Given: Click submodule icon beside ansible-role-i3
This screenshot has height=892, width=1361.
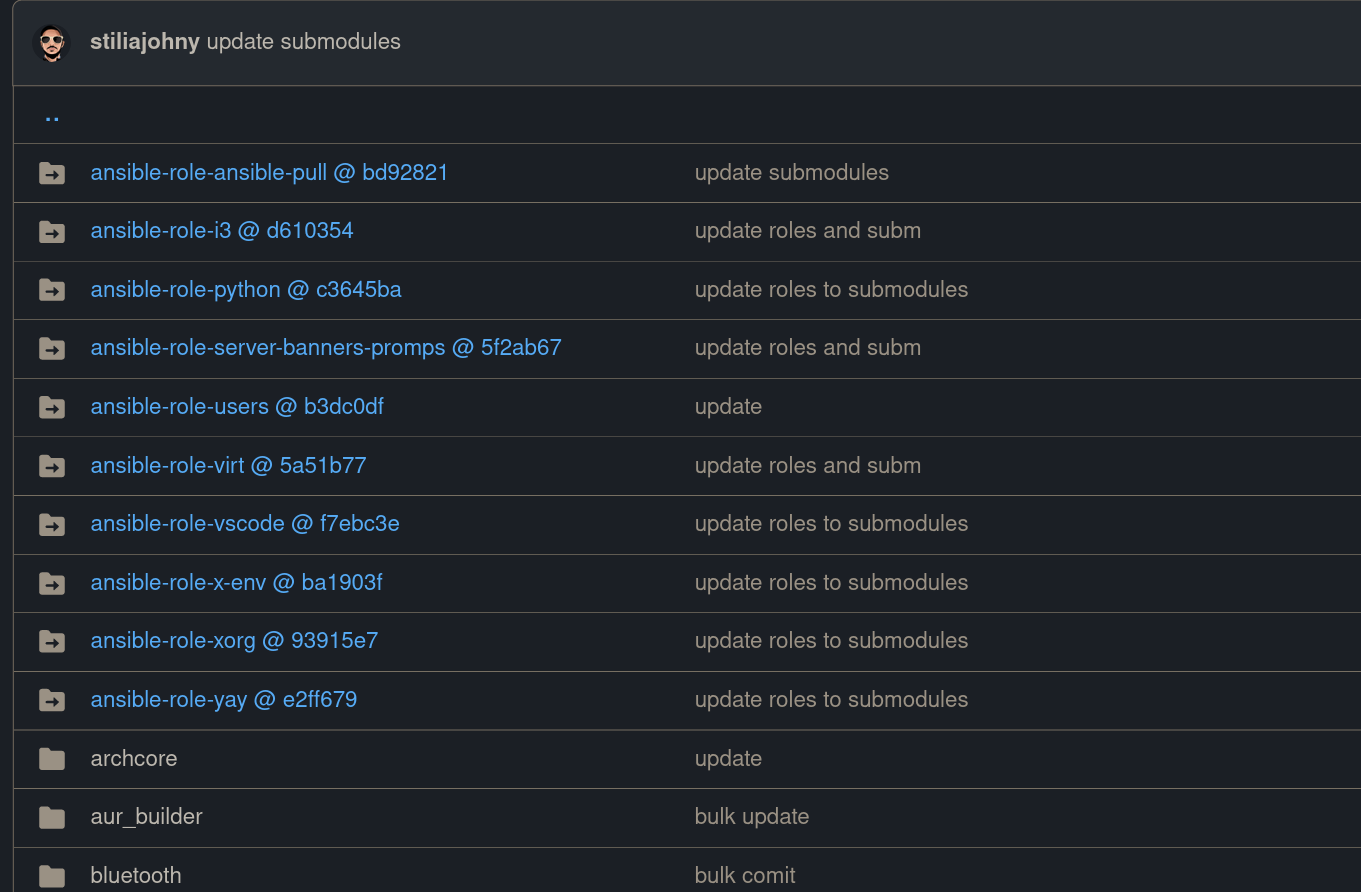Looking at the screenshot, I should point(52,232).
